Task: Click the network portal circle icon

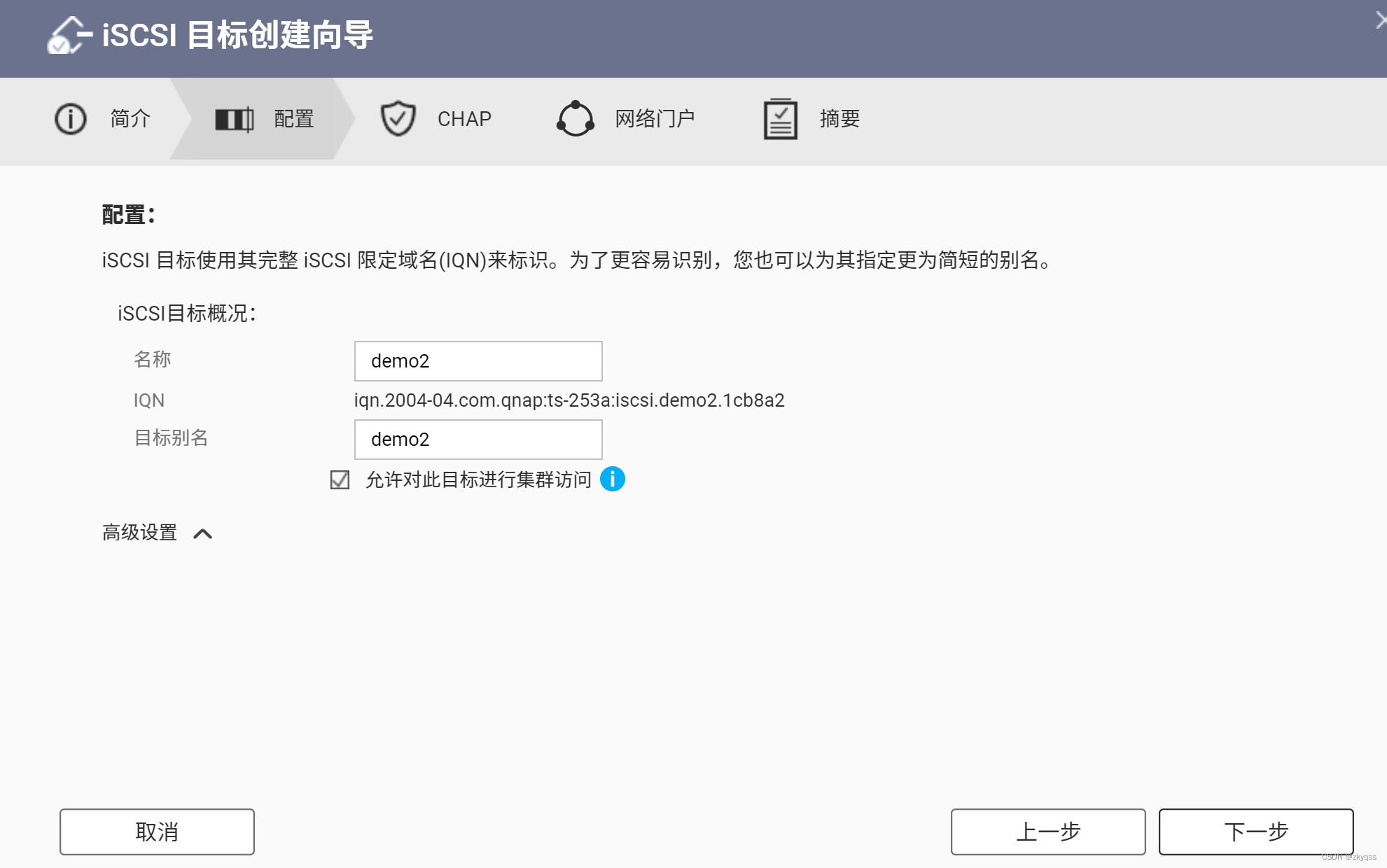Action: [x=576, y=119]
